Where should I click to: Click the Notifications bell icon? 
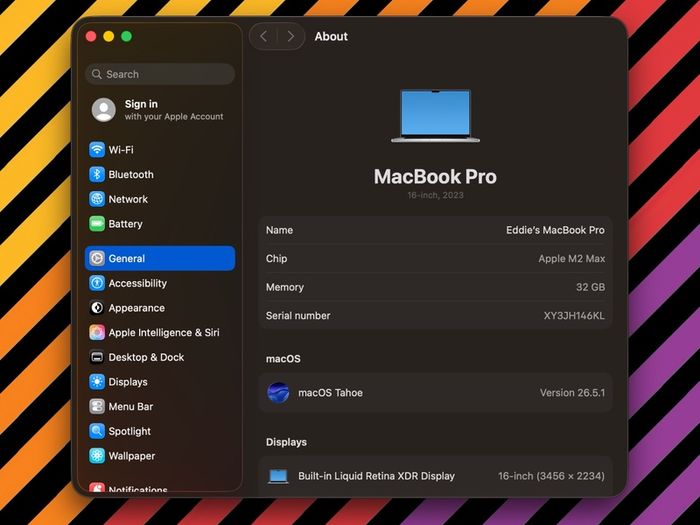pos(97,487)
